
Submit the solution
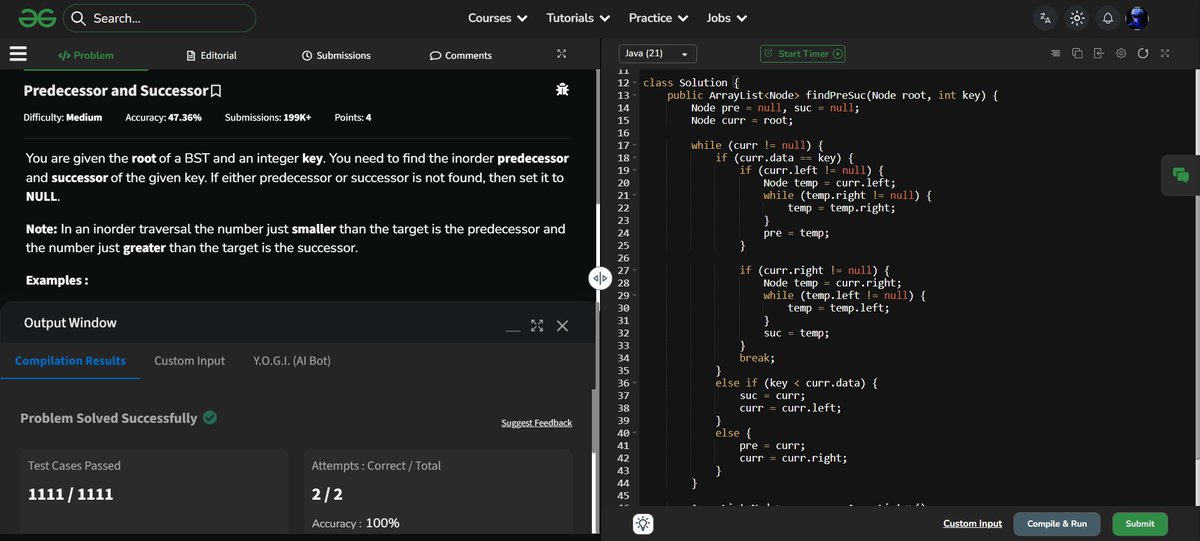click(1140, 524)
